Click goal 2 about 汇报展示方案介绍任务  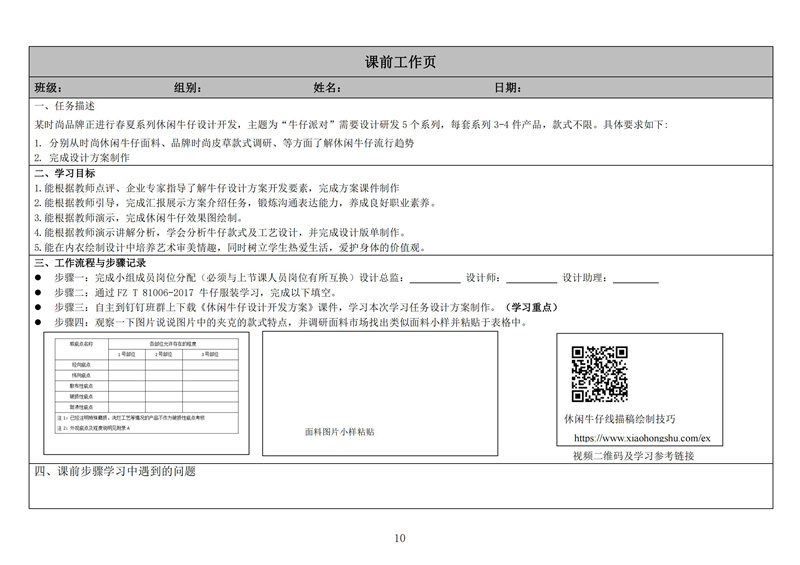coord(236,203)
